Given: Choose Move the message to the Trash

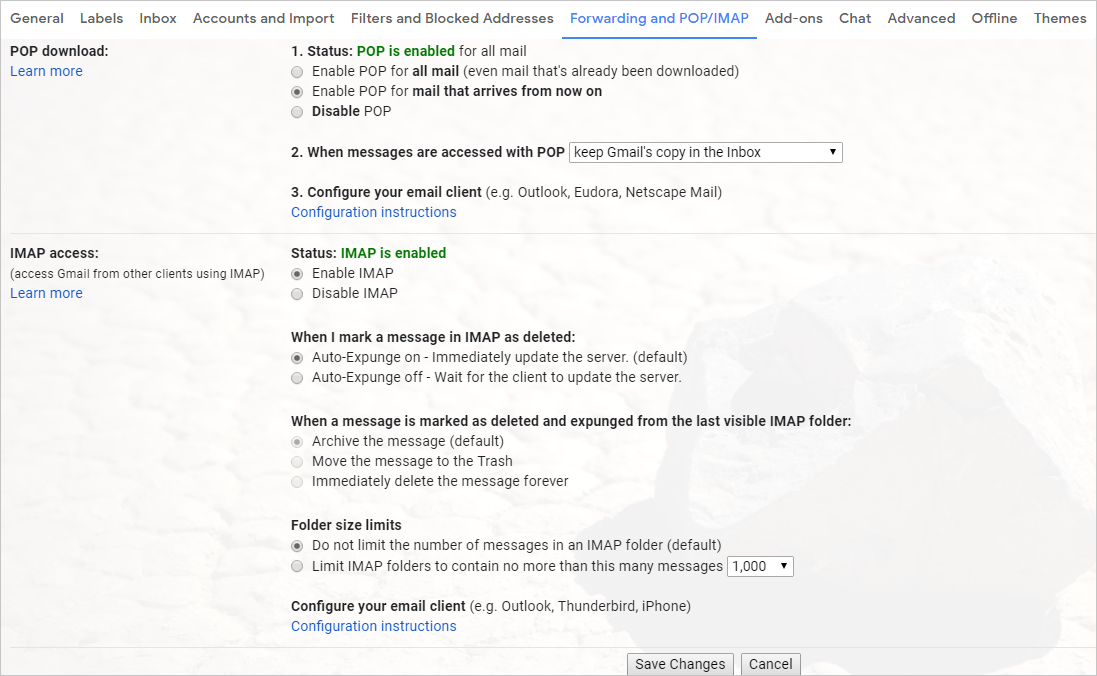Looking at the screenshot, I should [297, 461].
